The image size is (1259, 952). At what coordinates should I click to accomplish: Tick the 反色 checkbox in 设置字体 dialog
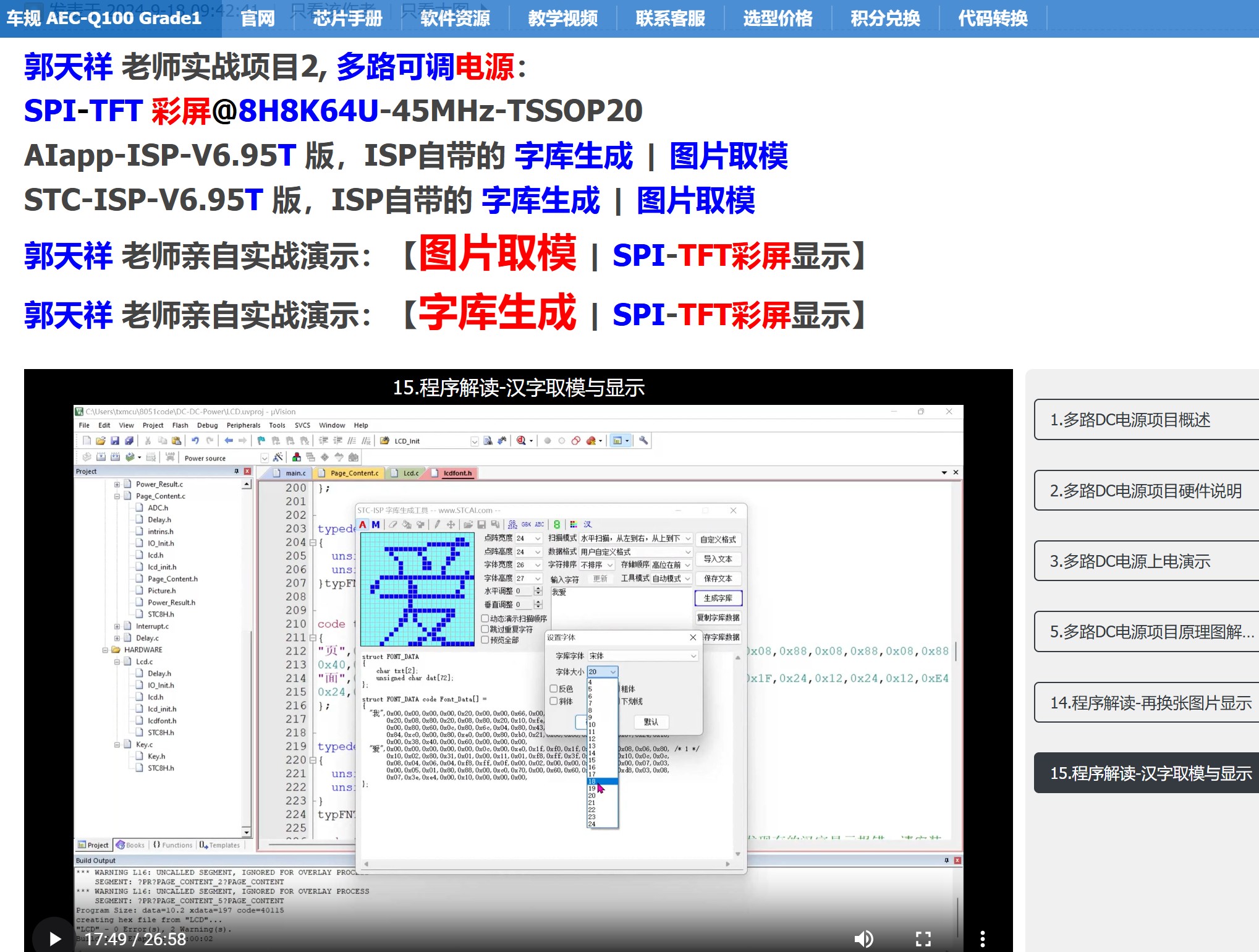coord(554,689)
